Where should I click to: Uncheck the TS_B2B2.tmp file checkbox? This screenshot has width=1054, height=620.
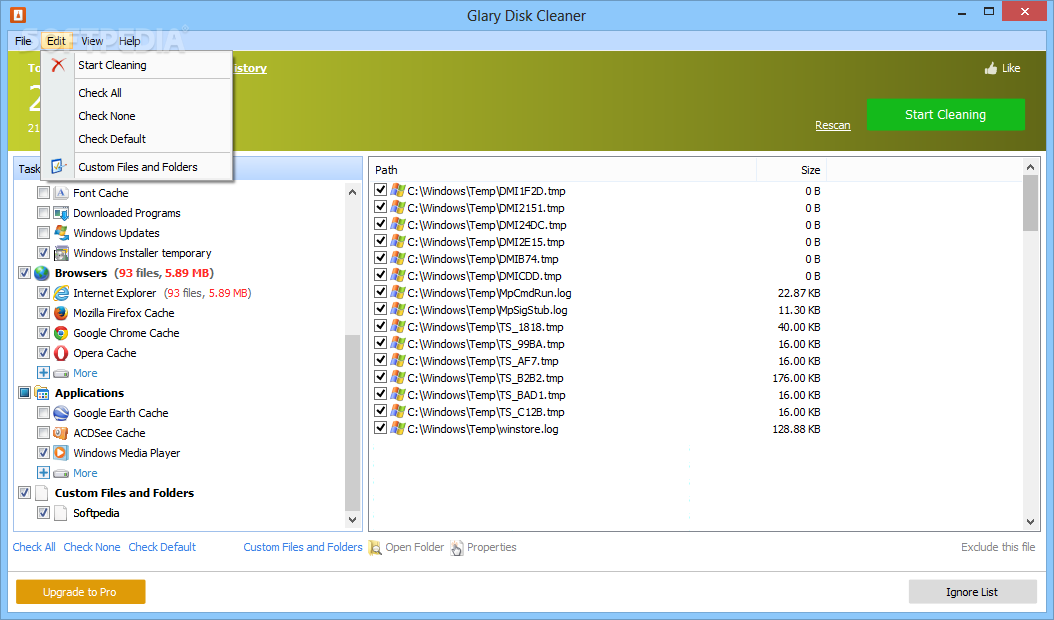click(380, 377)
